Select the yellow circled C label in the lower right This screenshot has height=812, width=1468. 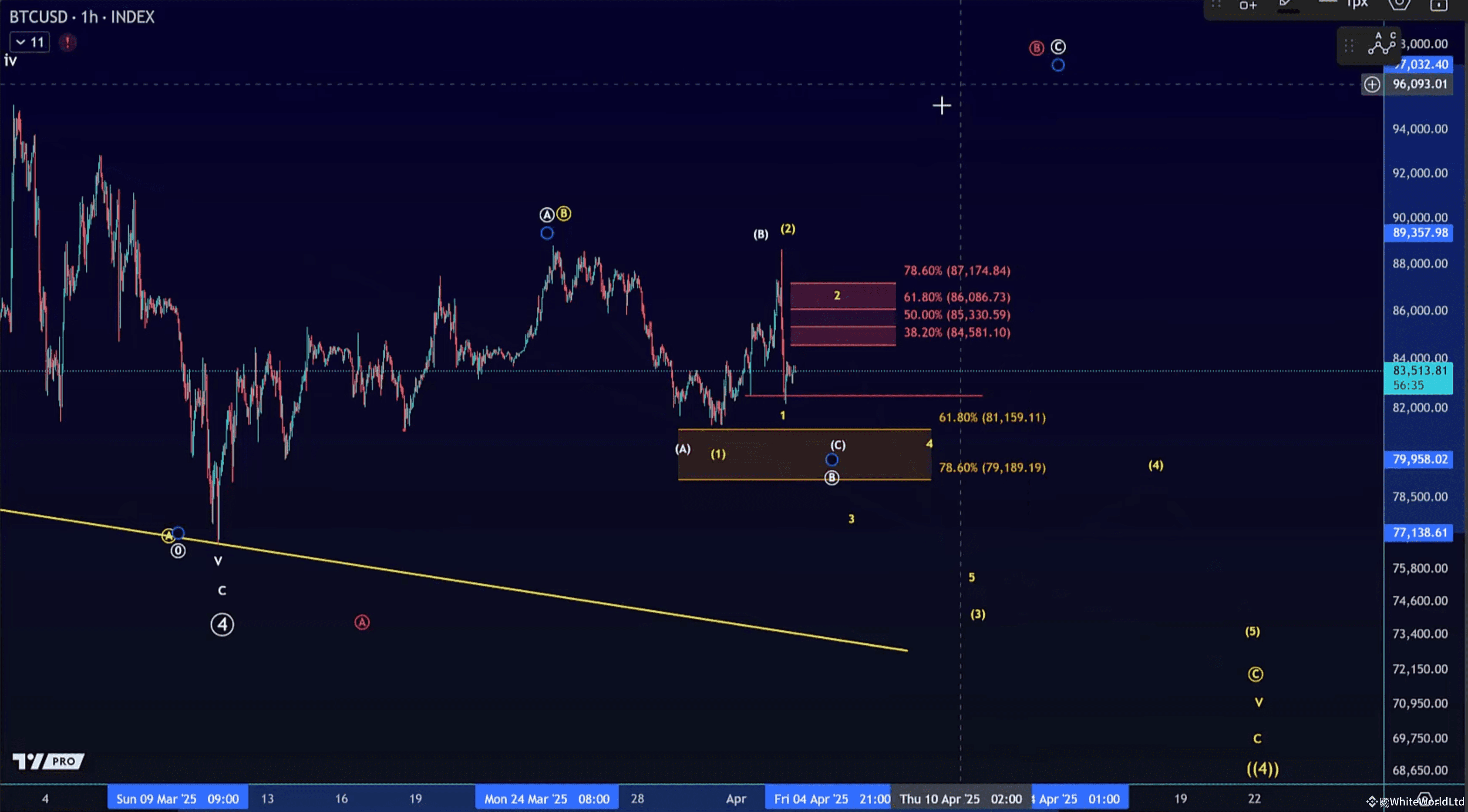(x=1256, y=674)
